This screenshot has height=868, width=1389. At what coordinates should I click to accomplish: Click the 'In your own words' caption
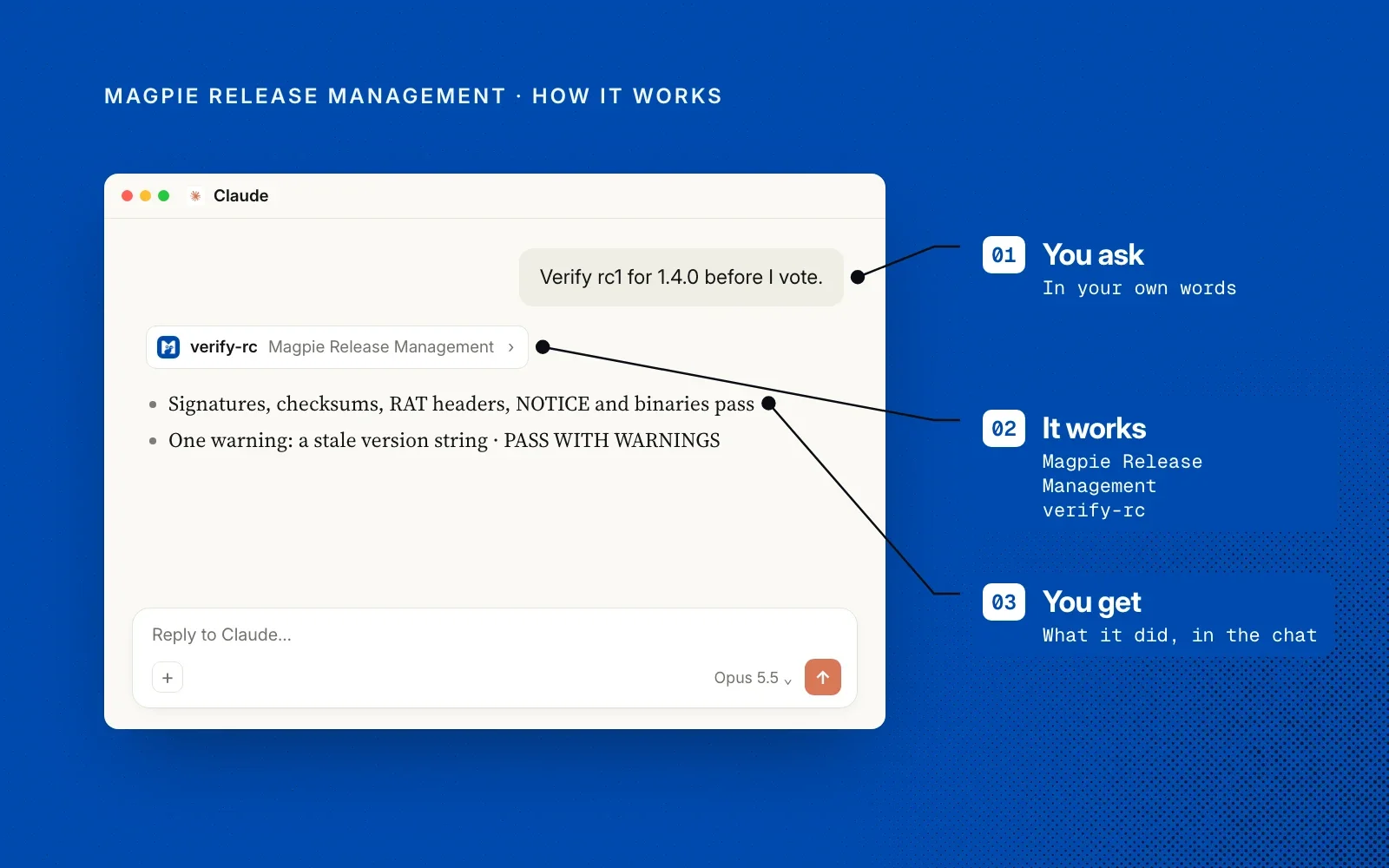pos(1139,288)
